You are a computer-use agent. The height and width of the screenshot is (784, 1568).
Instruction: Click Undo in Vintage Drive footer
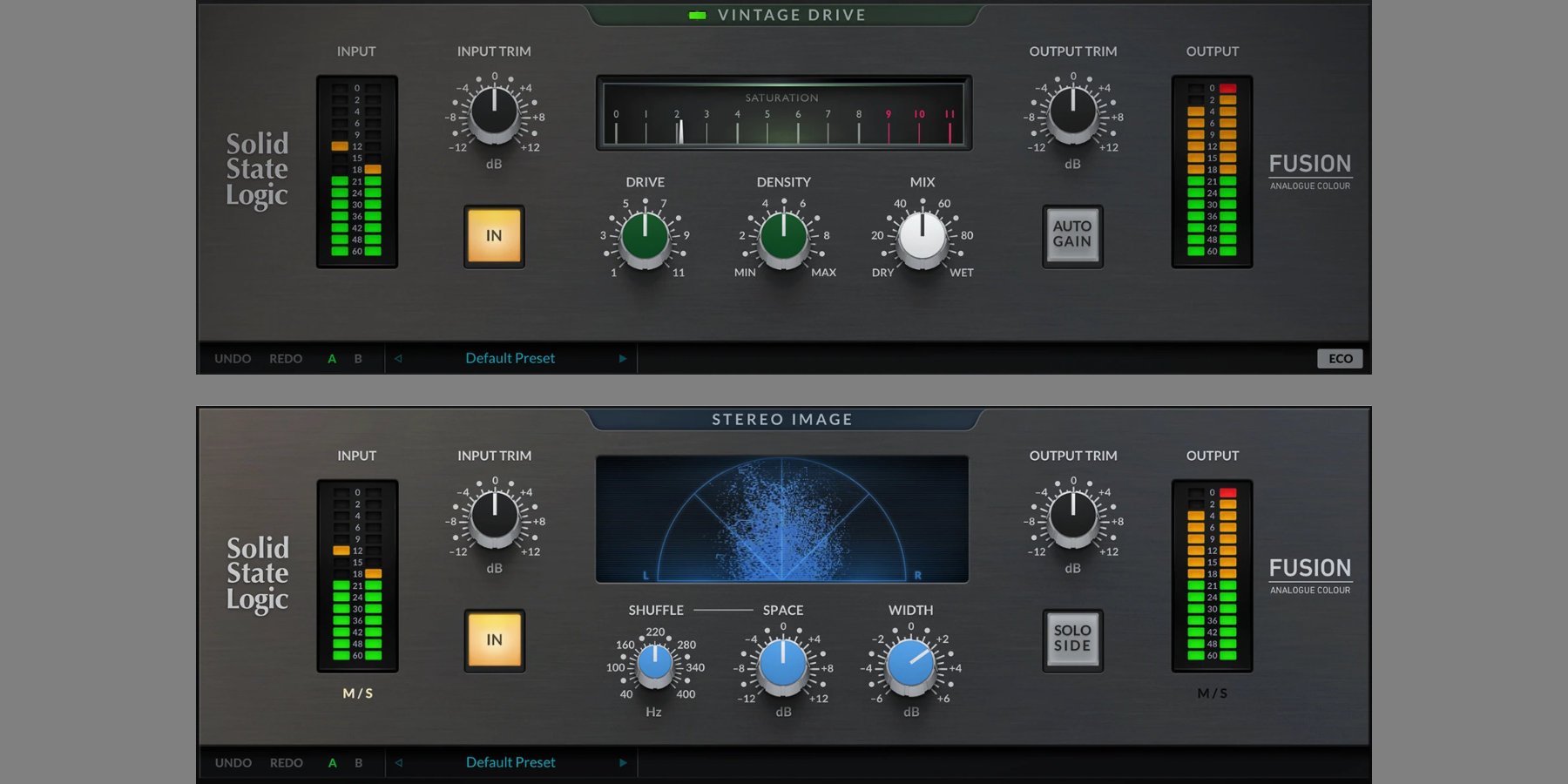233,359
